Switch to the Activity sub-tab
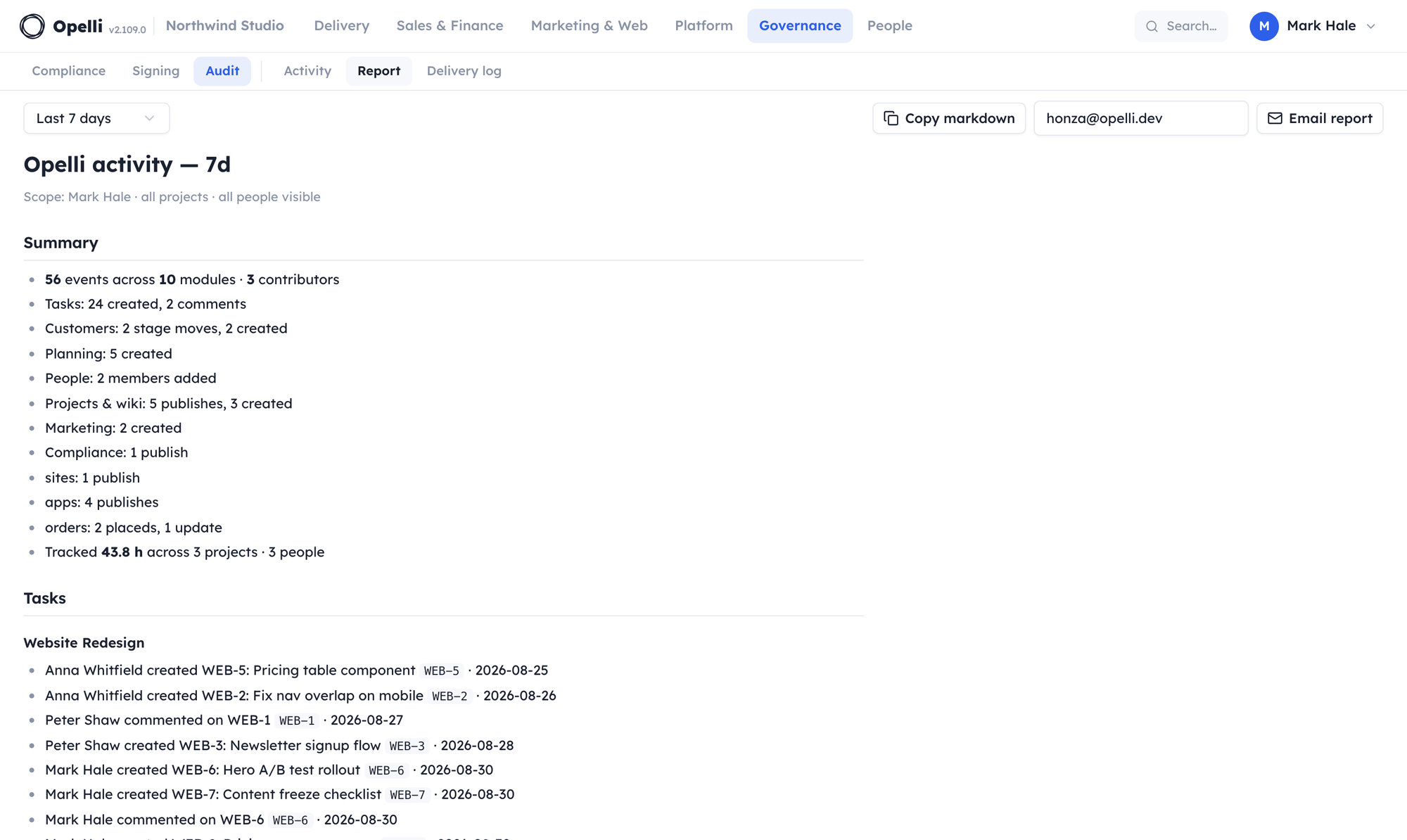This screenshot has height=840, width=1407. point(307,71)
